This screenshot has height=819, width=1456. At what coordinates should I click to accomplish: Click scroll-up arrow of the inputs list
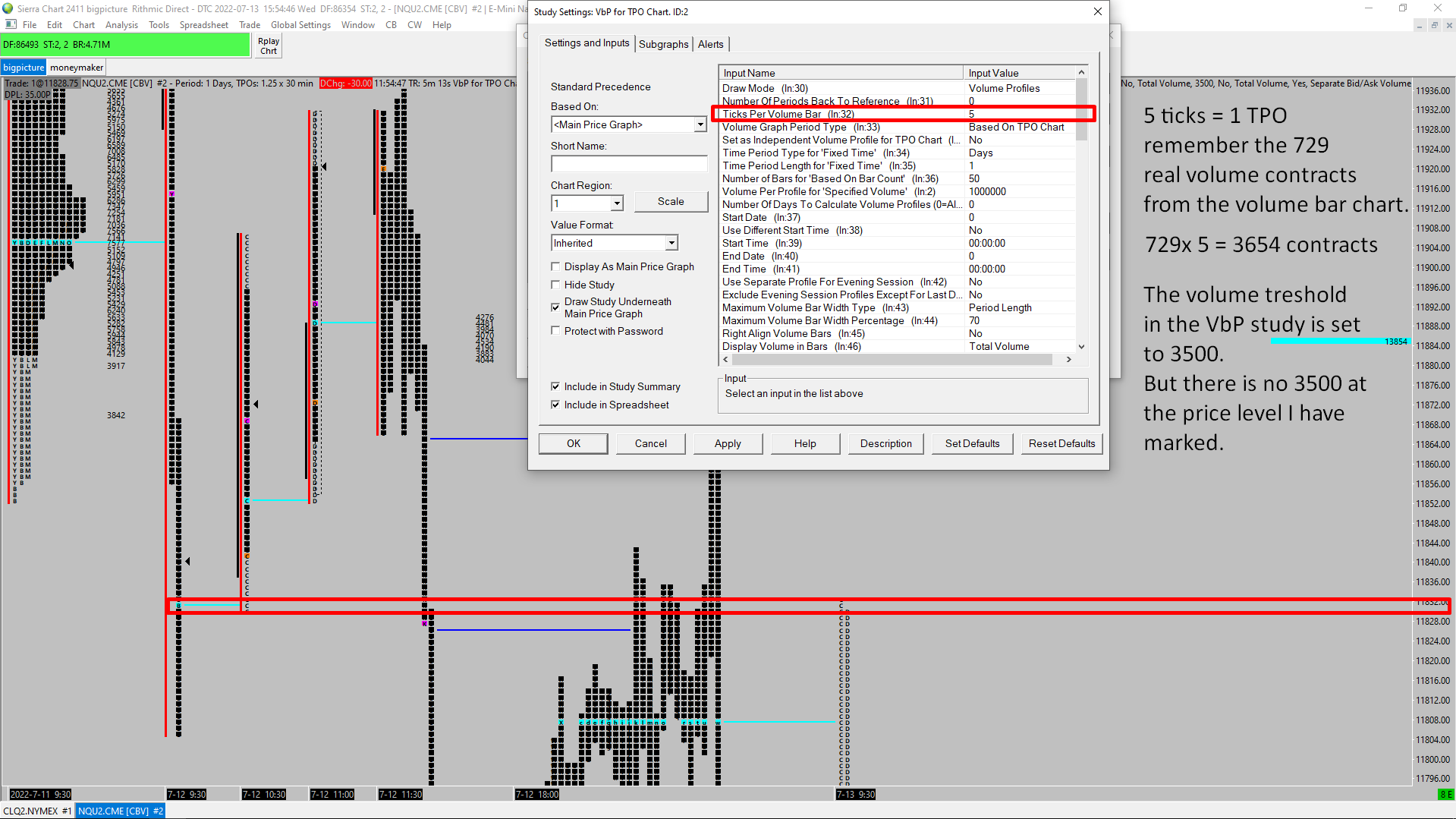(x=1081, y=73)
